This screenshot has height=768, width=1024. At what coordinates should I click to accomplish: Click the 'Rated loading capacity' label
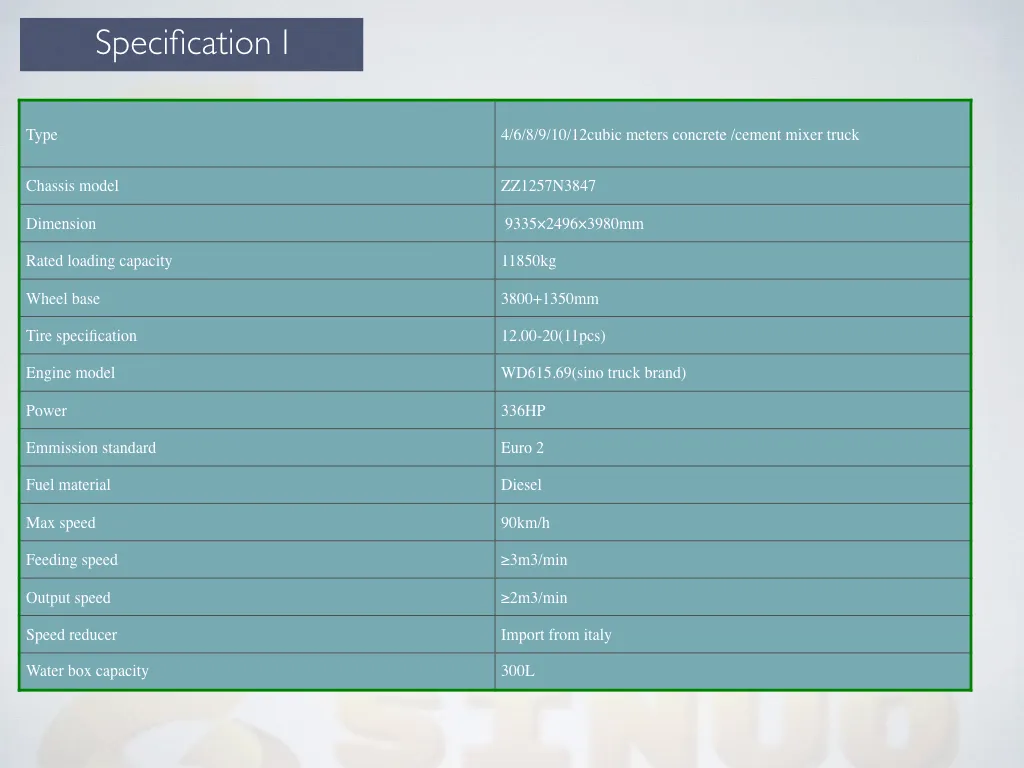(x=99, y=261)
